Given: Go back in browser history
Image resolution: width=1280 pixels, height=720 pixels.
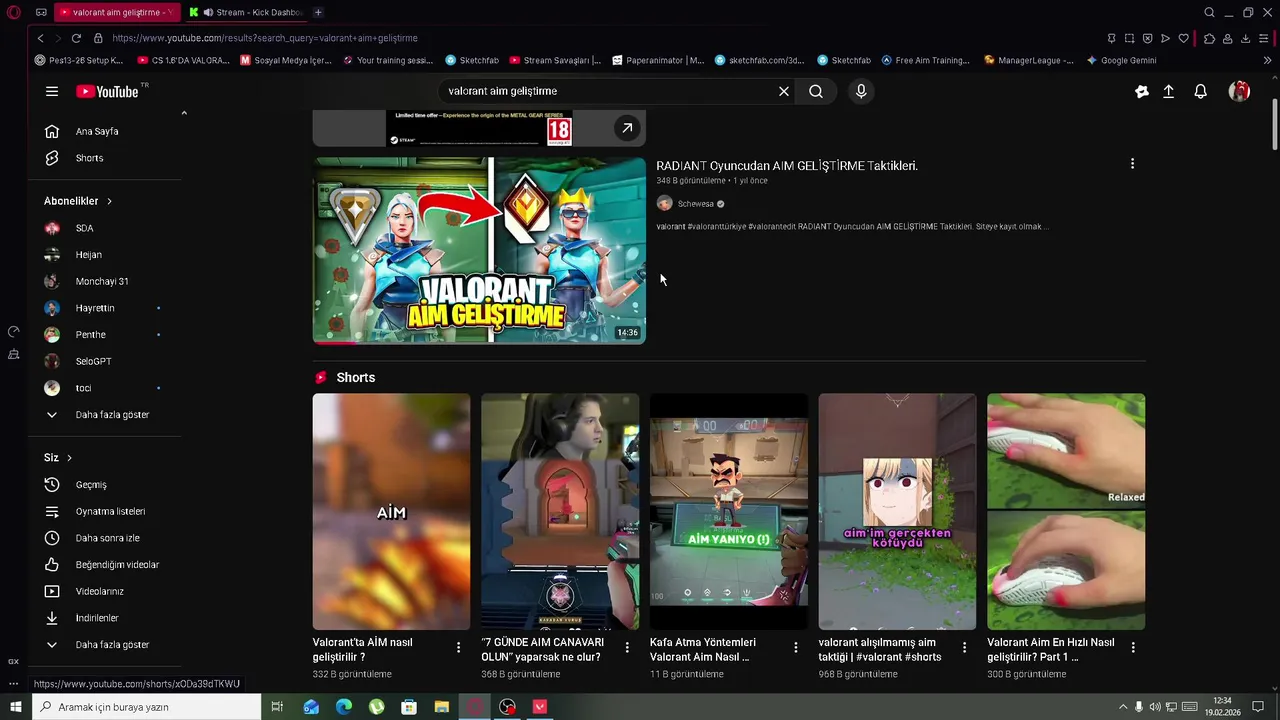Looking at the screenshot, I should [x=40, y=38].
